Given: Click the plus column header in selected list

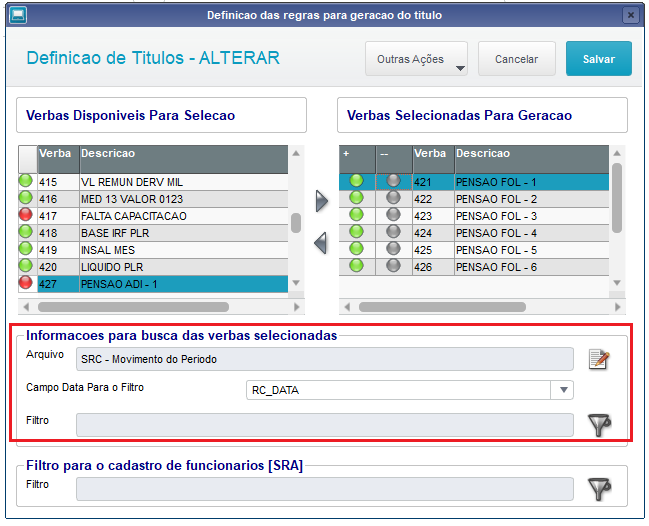Looking at the screenshot, I should [x=357, y=159].
